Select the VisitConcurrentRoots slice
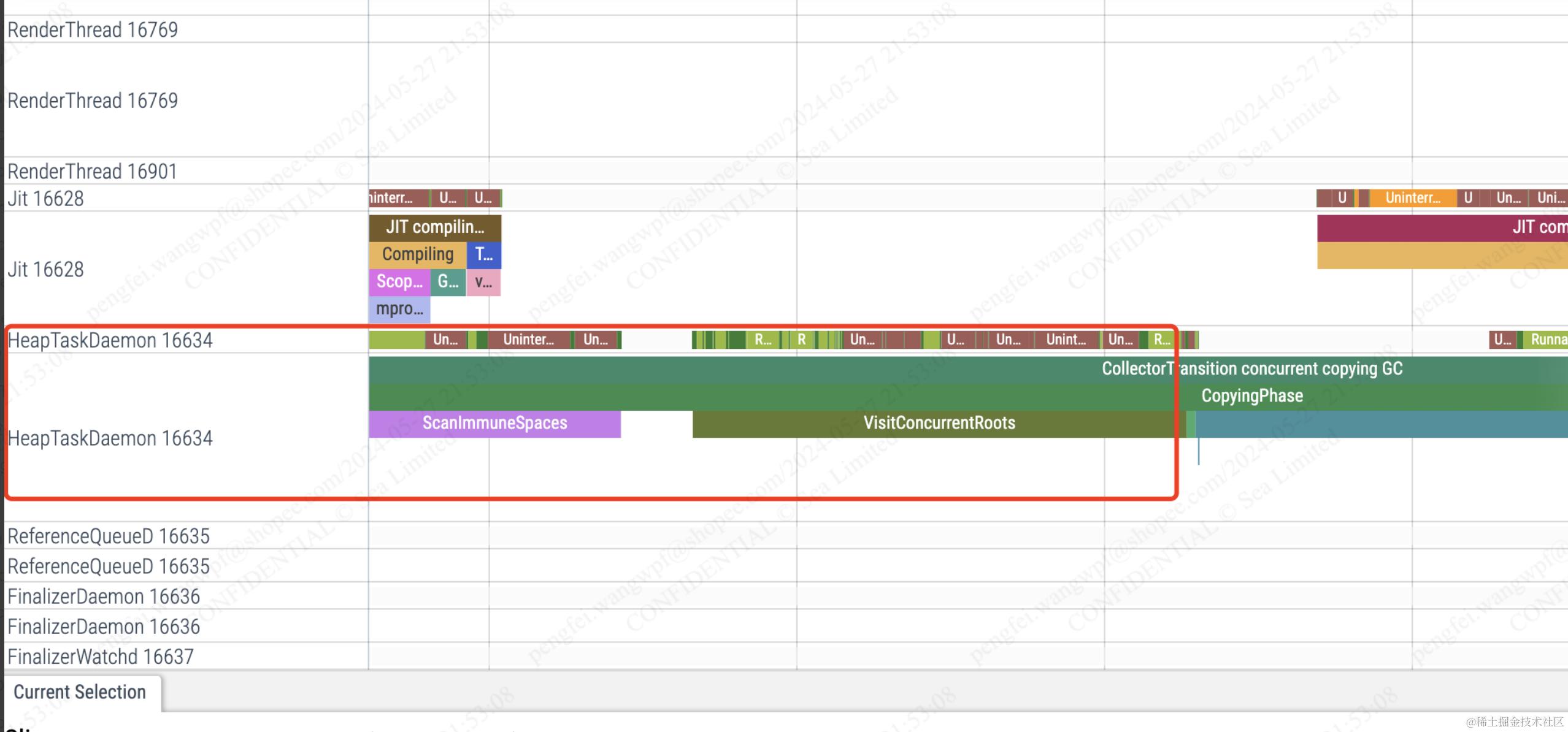 tap(939, 424)
